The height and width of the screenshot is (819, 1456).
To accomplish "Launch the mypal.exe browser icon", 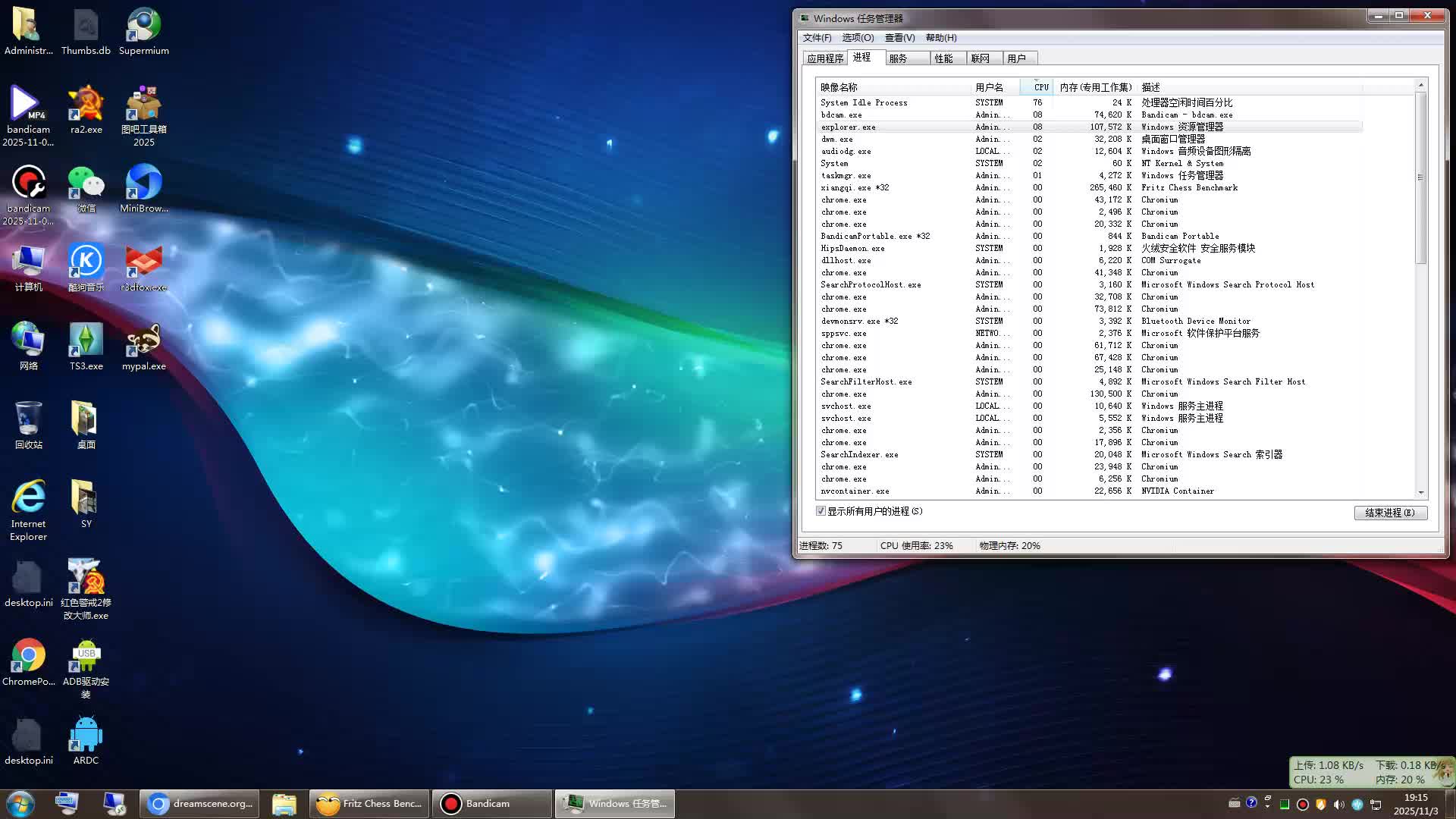I will [x=143, y=339].
